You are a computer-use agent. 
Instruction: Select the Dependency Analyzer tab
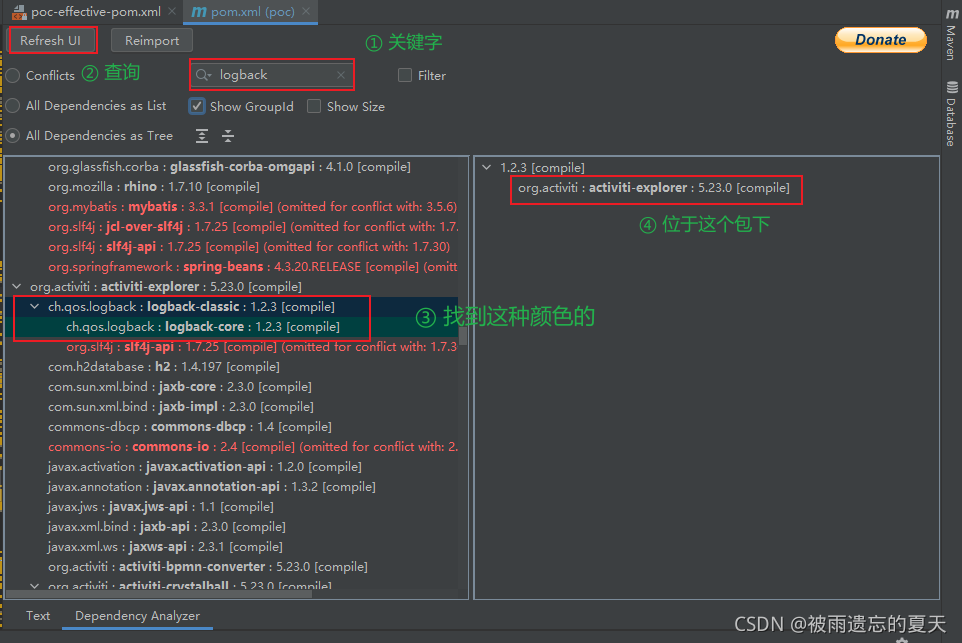(x=136, y=616)
